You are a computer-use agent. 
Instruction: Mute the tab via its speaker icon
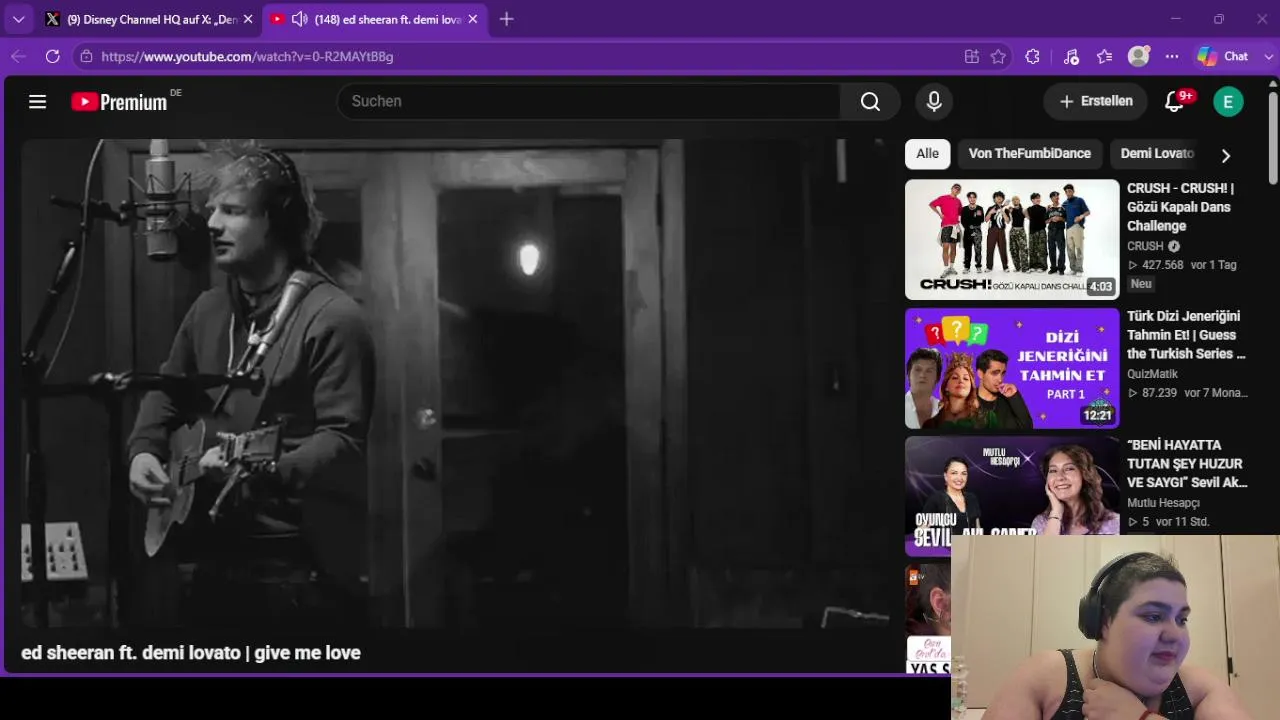click(x=299, y=19)
